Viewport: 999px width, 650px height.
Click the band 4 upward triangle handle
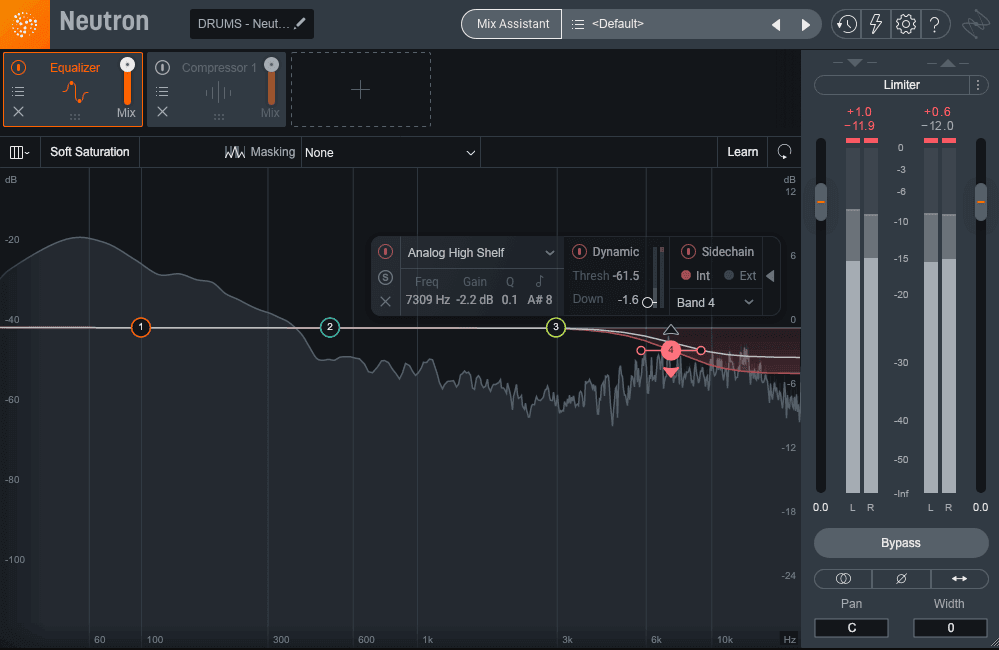(671, 330)
